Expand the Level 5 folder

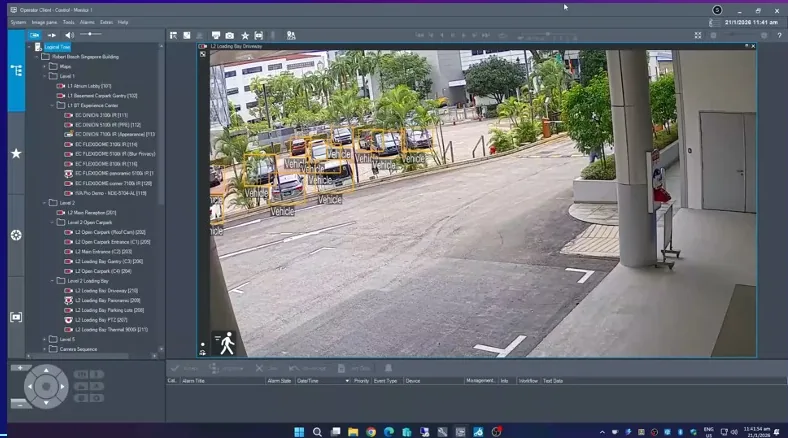coord(45,339)
